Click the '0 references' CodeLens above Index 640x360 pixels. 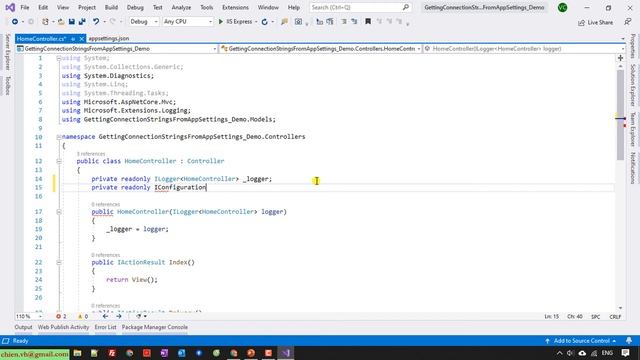pos(106,255)
